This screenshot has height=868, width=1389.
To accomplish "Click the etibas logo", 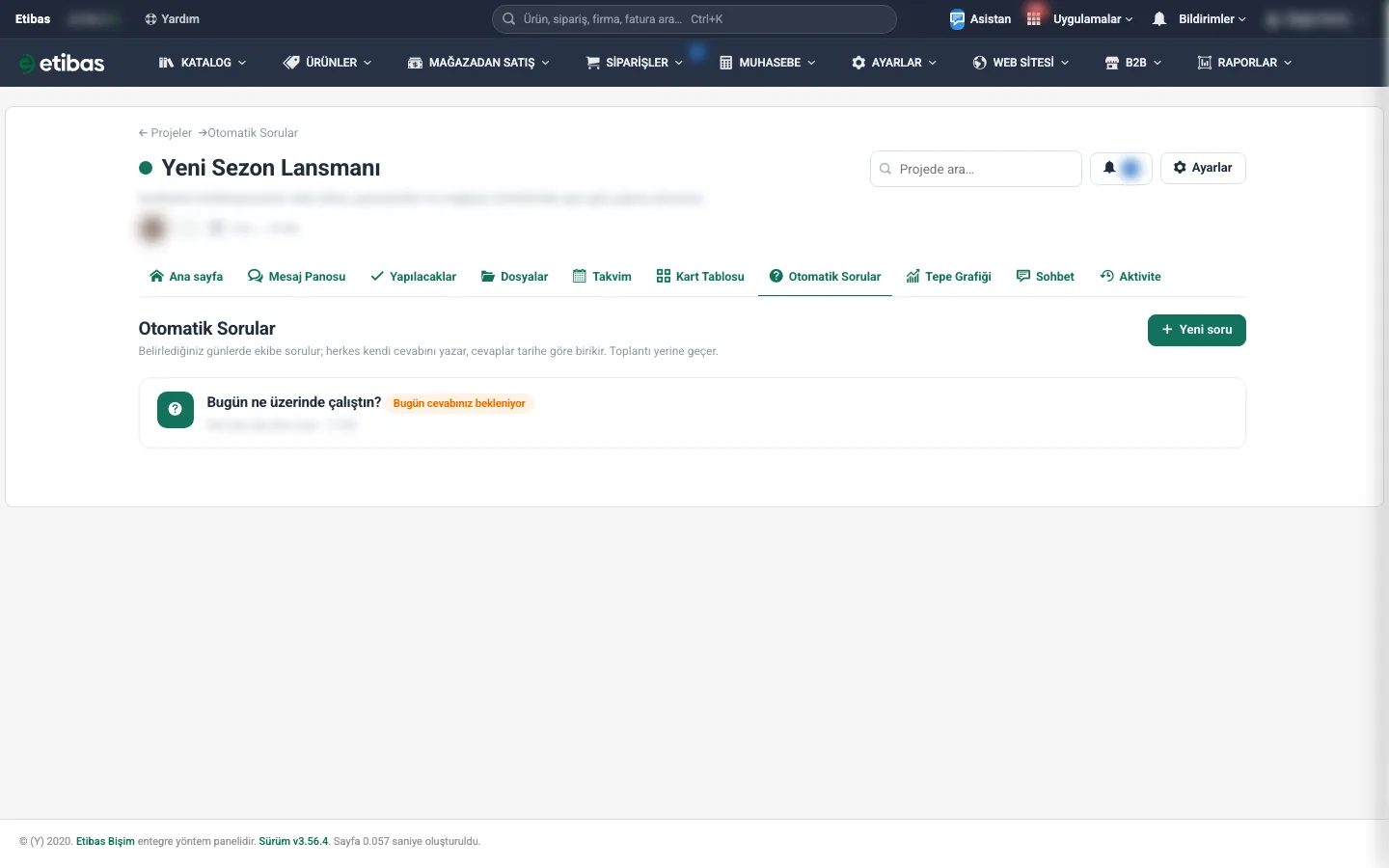I will coord(62,63).
